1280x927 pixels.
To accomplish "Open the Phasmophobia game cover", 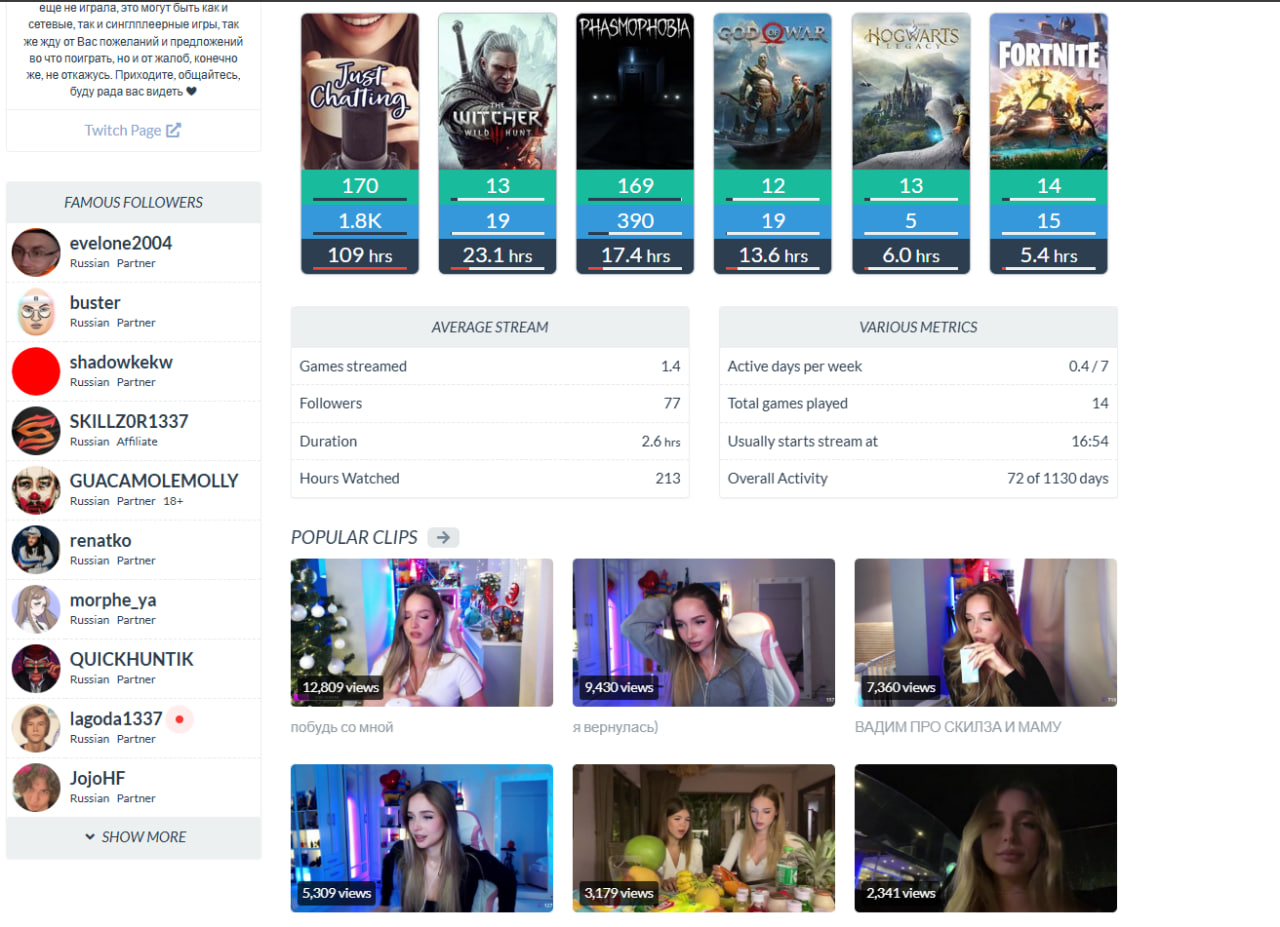I will tap(635, 91).
